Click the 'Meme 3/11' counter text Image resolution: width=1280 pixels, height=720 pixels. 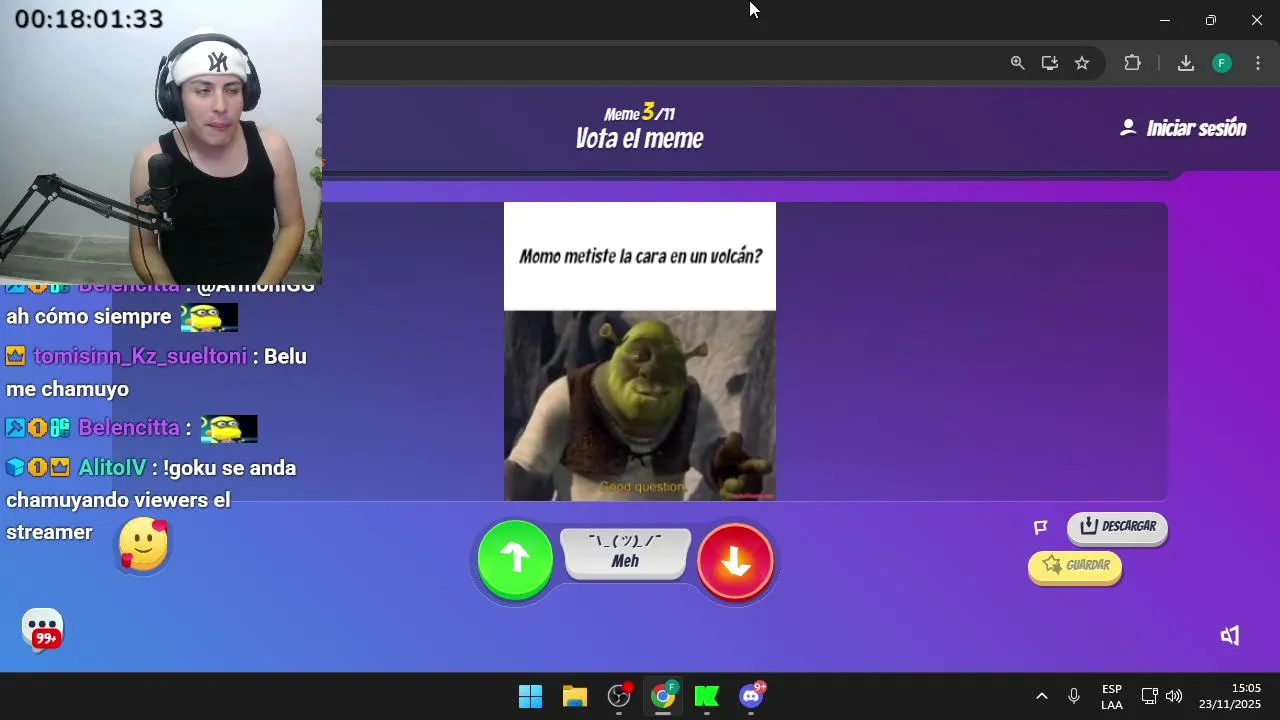coord(639,113)
